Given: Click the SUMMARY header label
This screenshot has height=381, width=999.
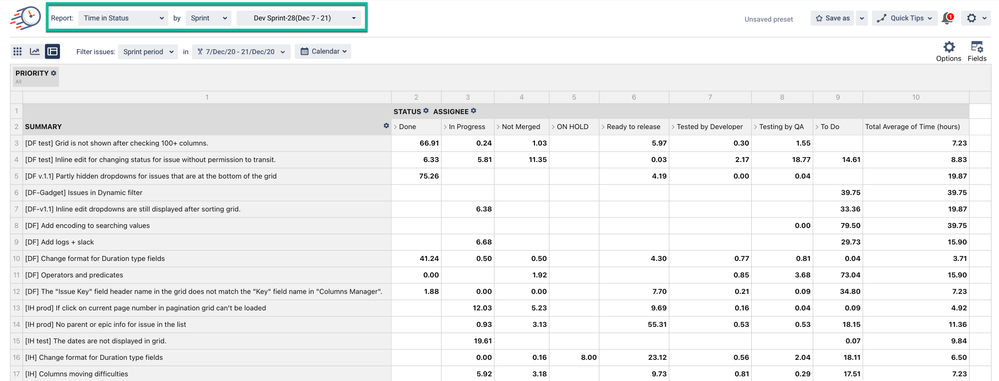Looking at the screenshot, I should 43,127.
